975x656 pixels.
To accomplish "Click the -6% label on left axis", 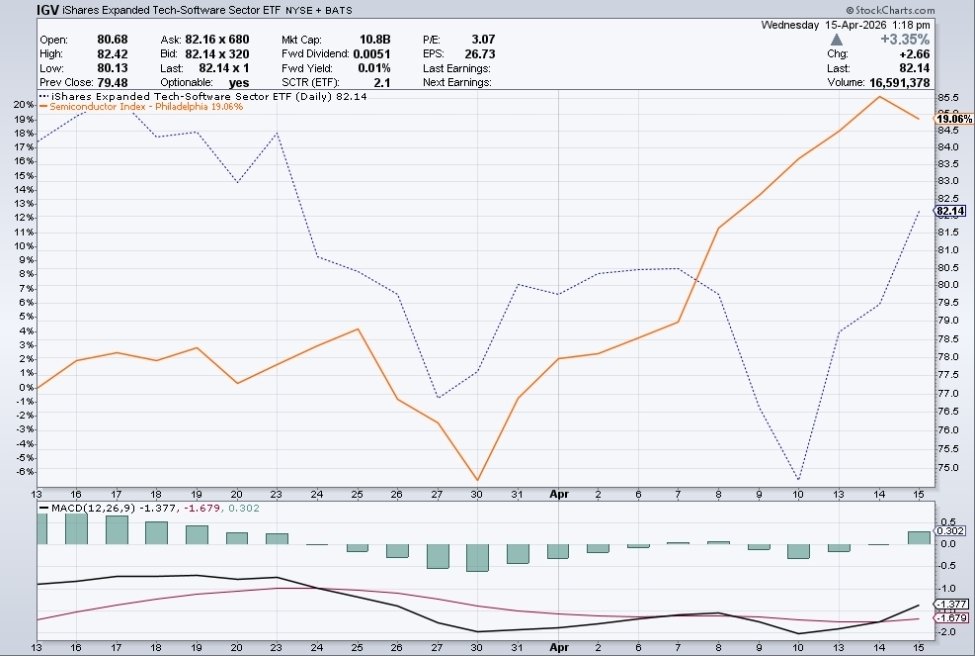I will click(x=24, y=471).
